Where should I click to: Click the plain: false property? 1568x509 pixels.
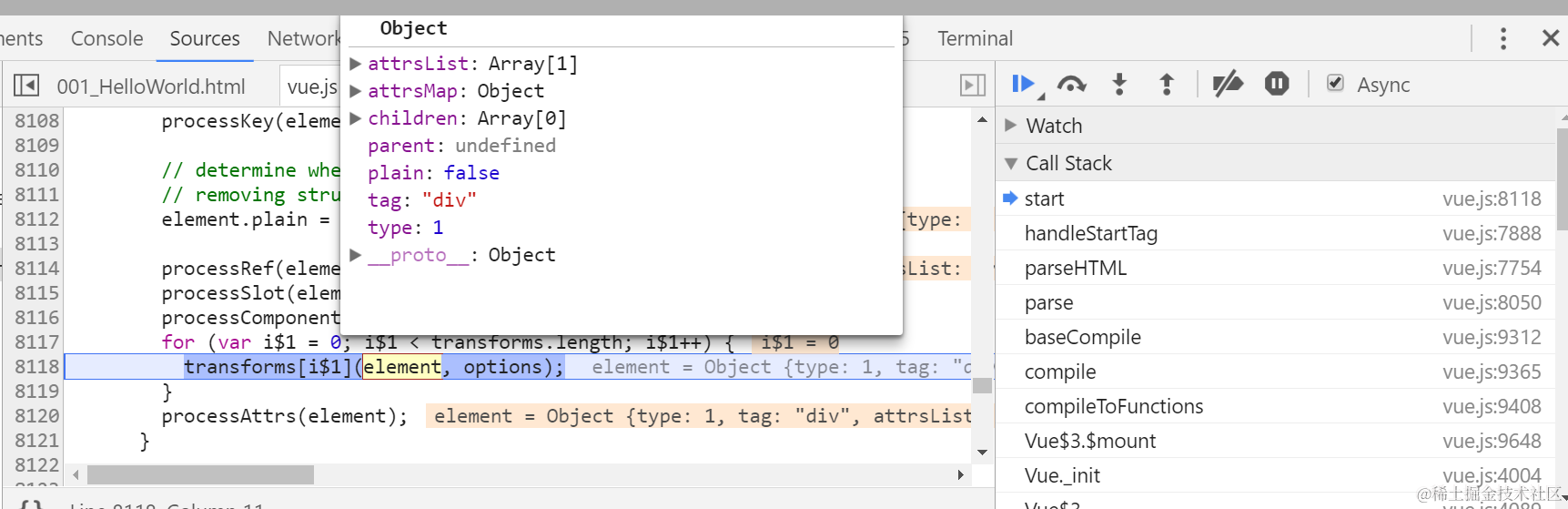click(433, 173)
